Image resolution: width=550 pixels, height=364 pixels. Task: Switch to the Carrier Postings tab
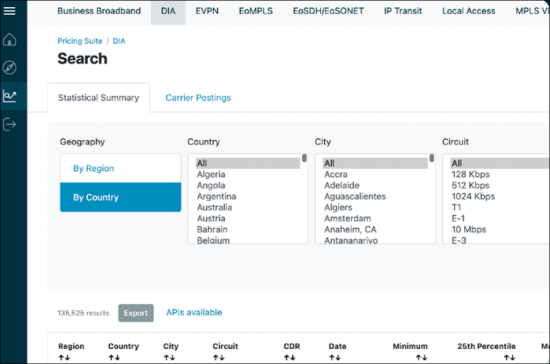pyautogui.click(x=198, y=97)
